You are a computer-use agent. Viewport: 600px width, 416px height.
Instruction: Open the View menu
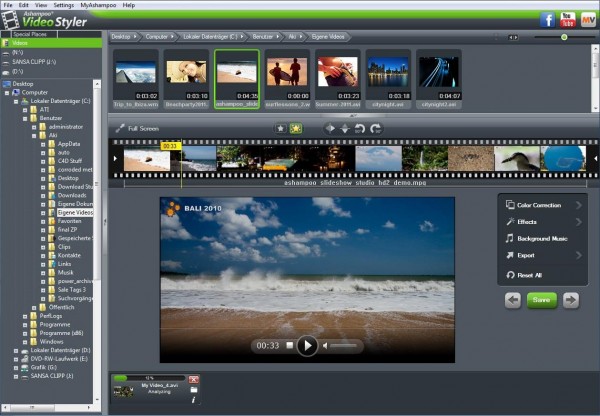point(41,5)
